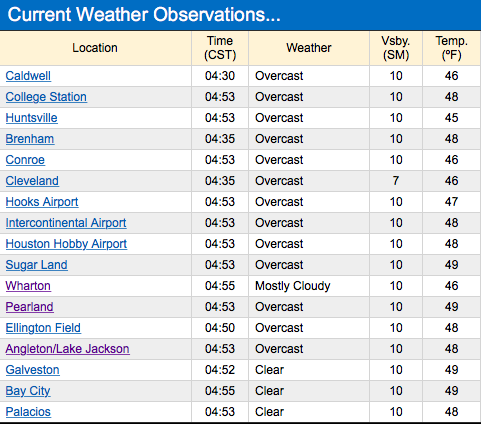
Task: Open the Pearland weather link
Action: coord(30,307)
